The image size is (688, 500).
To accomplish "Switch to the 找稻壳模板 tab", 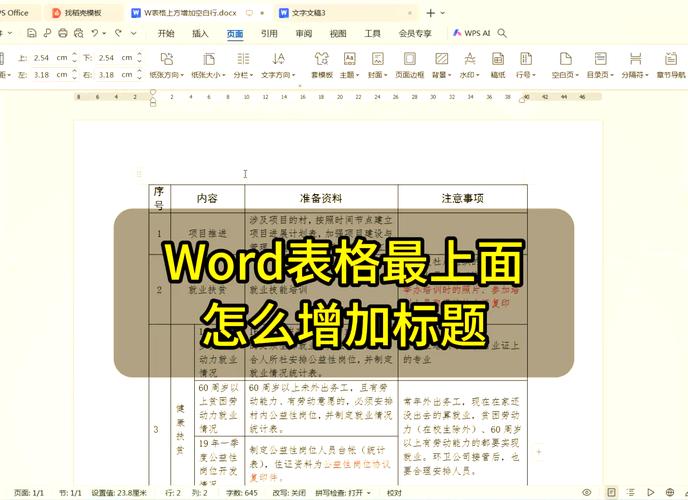I will [x=83, y=13].
